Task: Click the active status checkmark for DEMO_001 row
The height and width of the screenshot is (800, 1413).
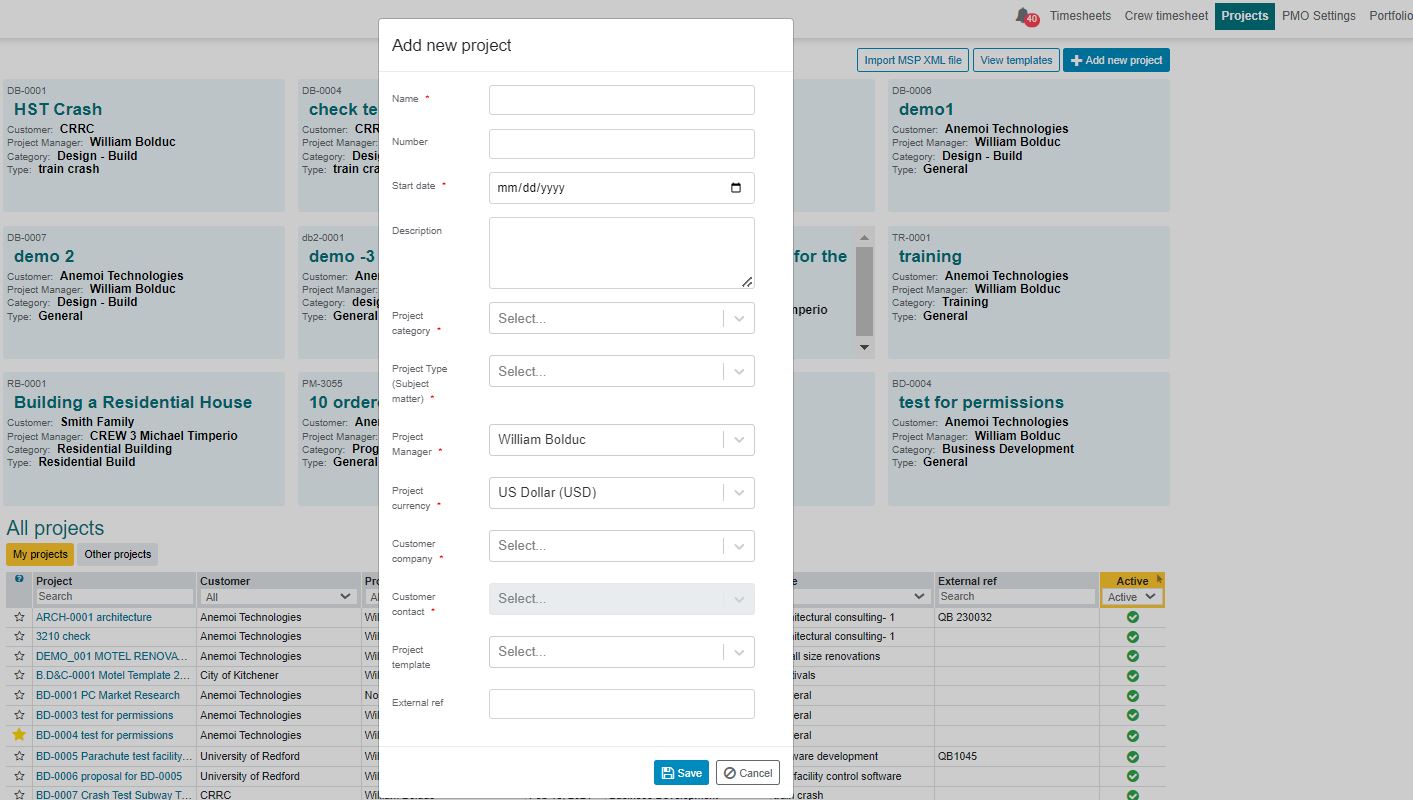Action: (1132, 656)
